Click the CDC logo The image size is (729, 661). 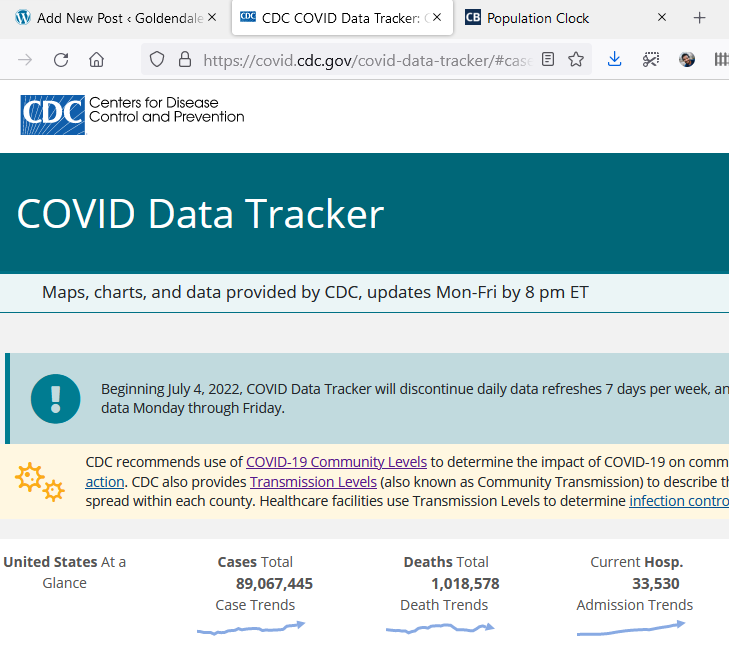[53, 115]
